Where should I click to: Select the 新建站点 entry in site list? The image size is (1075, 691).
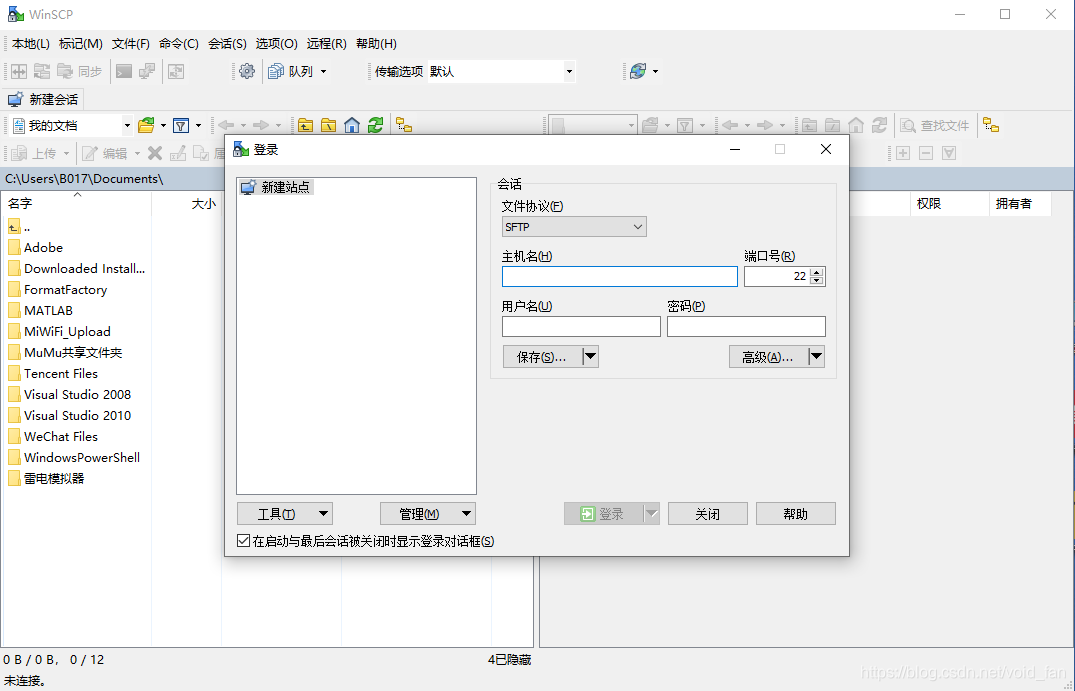click(276, 187)
